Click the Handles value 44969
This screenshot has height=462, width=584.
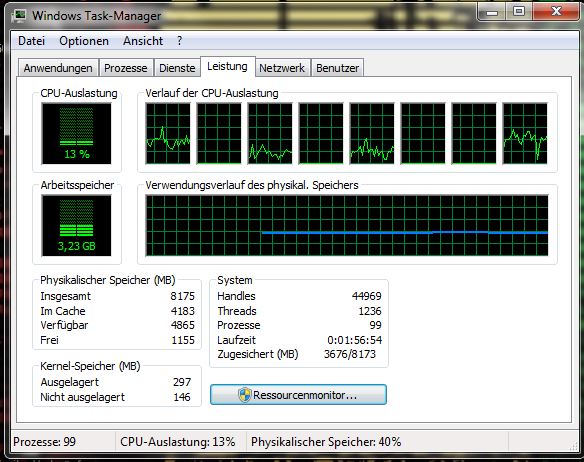click(366, 296)
